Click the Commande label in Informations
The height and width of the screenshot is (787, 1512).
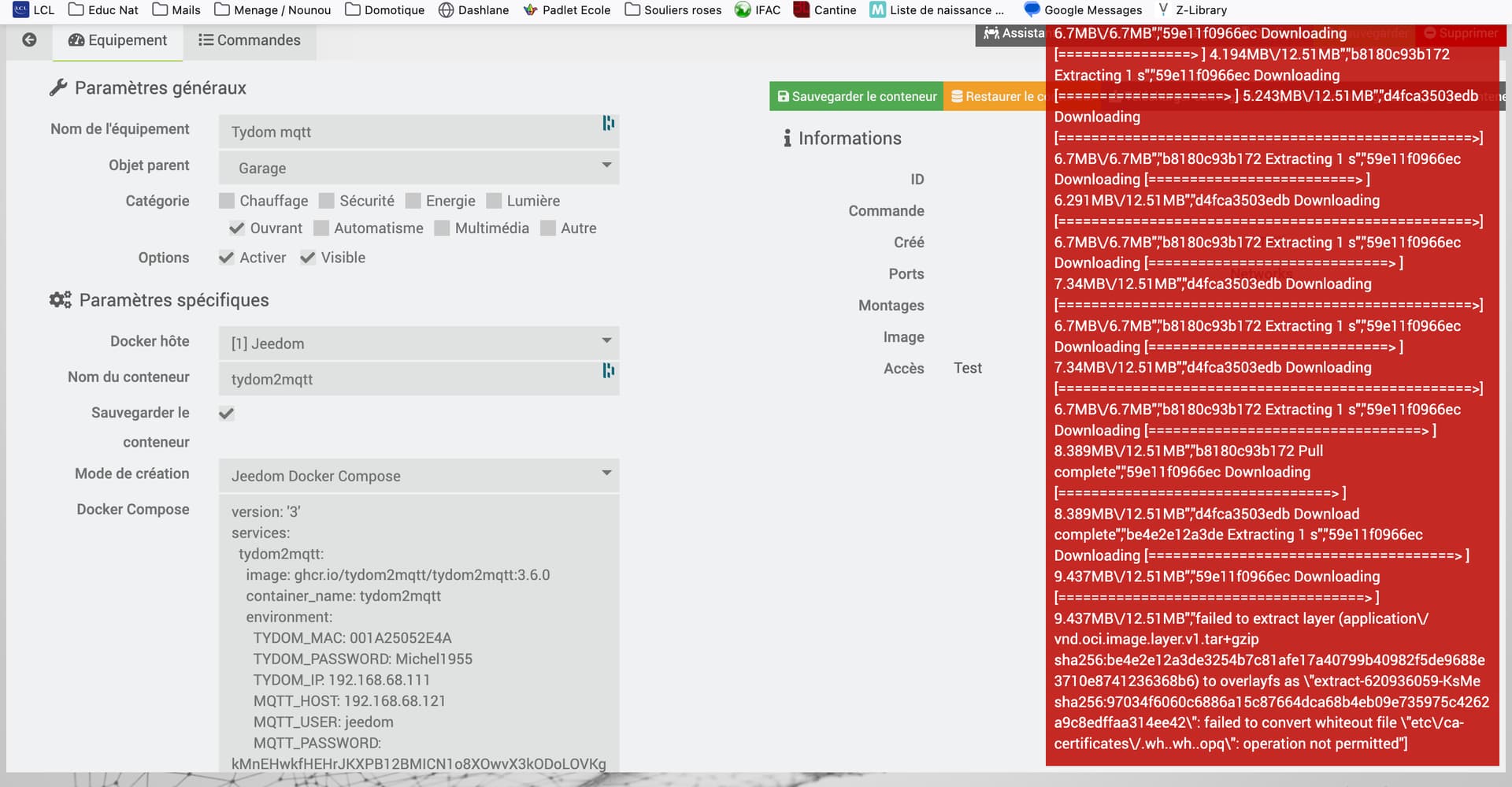(x=887, y=211)
